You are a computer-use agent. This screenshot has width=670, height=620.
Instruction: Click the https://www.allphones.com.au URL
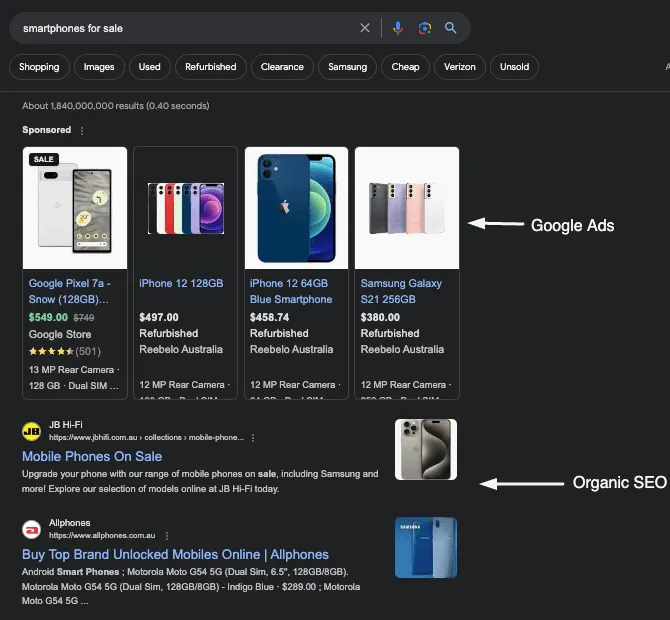click(x=102, y=535)
